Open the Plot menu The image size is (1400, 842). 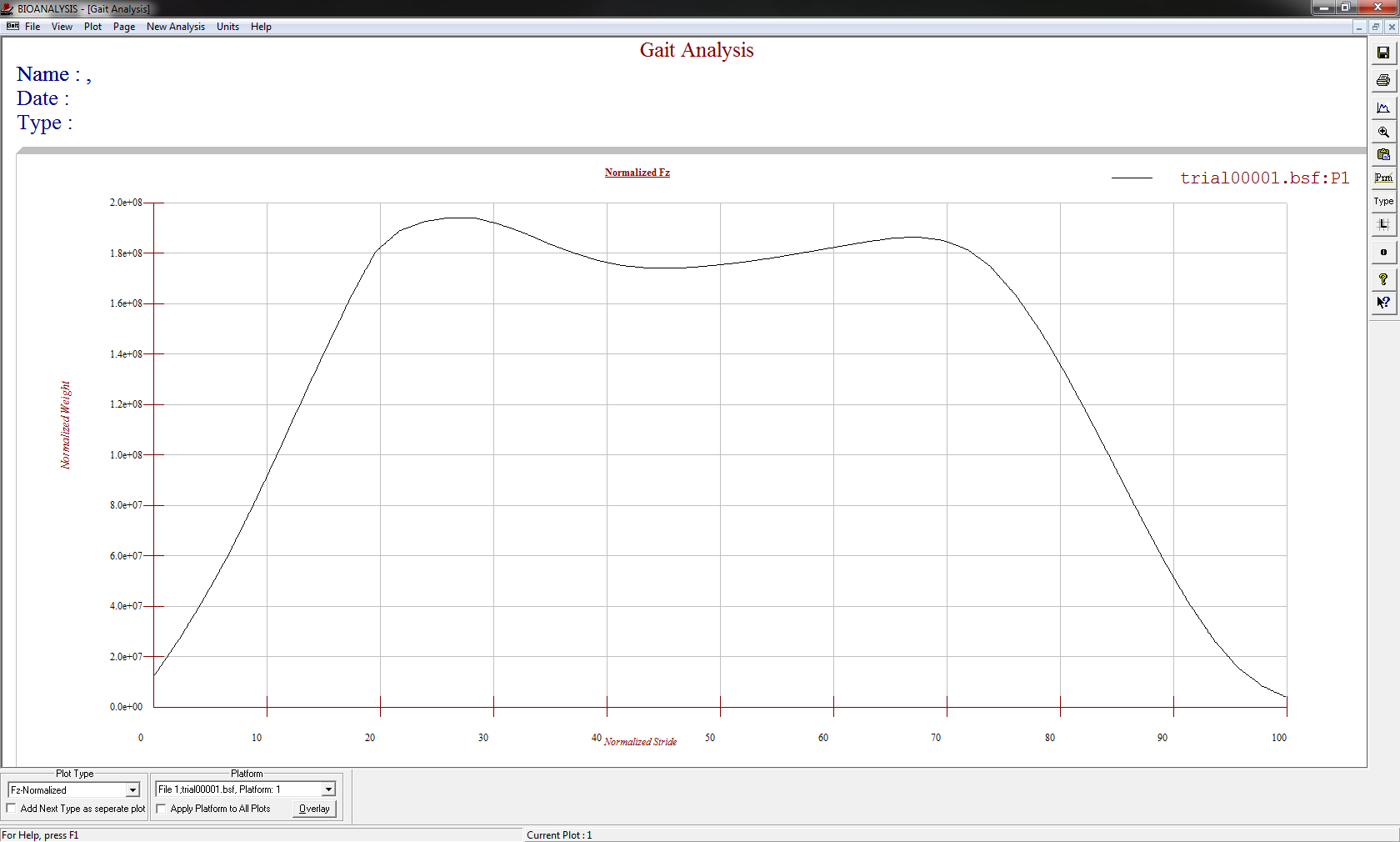[92, 27]
